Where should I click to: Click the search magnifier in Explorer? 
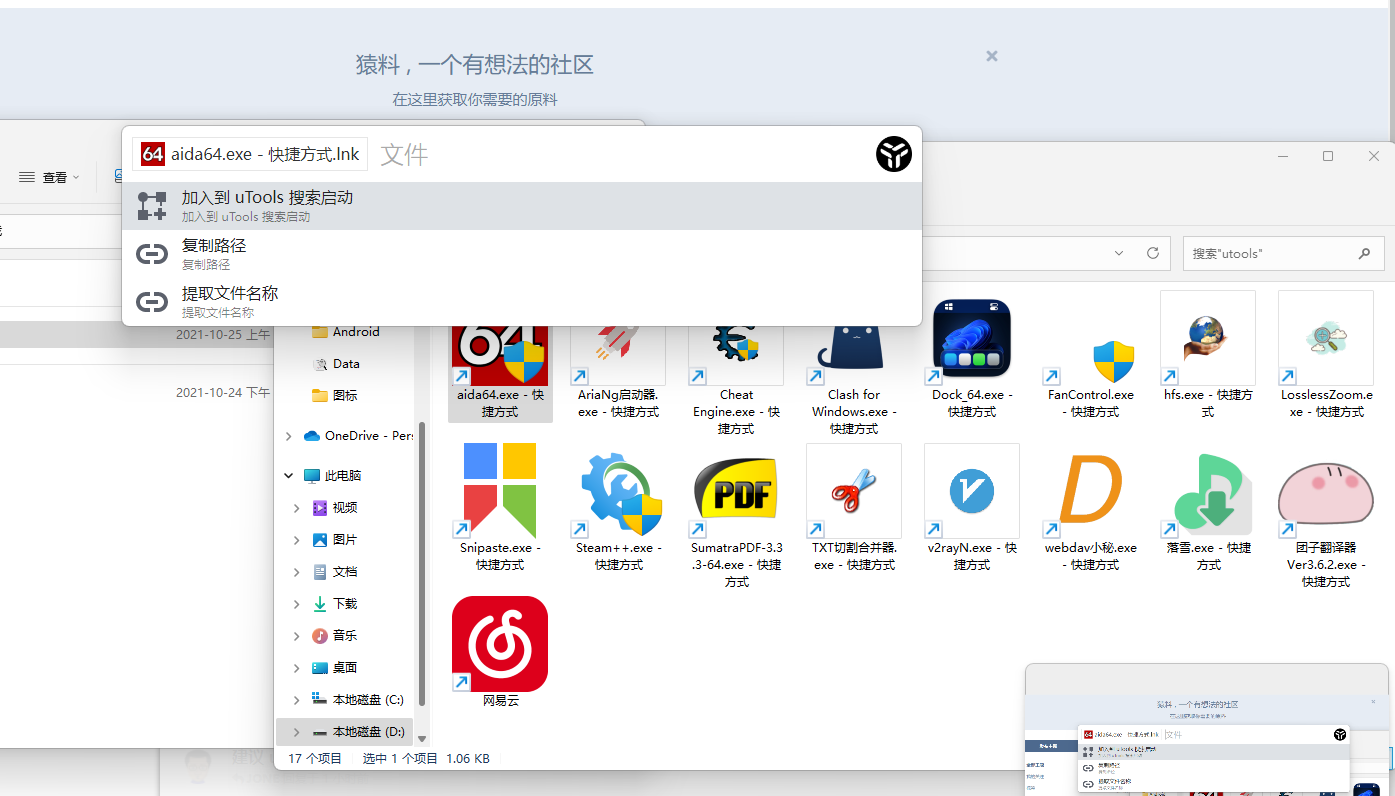pyautogui.click(x=1365, y=254)
